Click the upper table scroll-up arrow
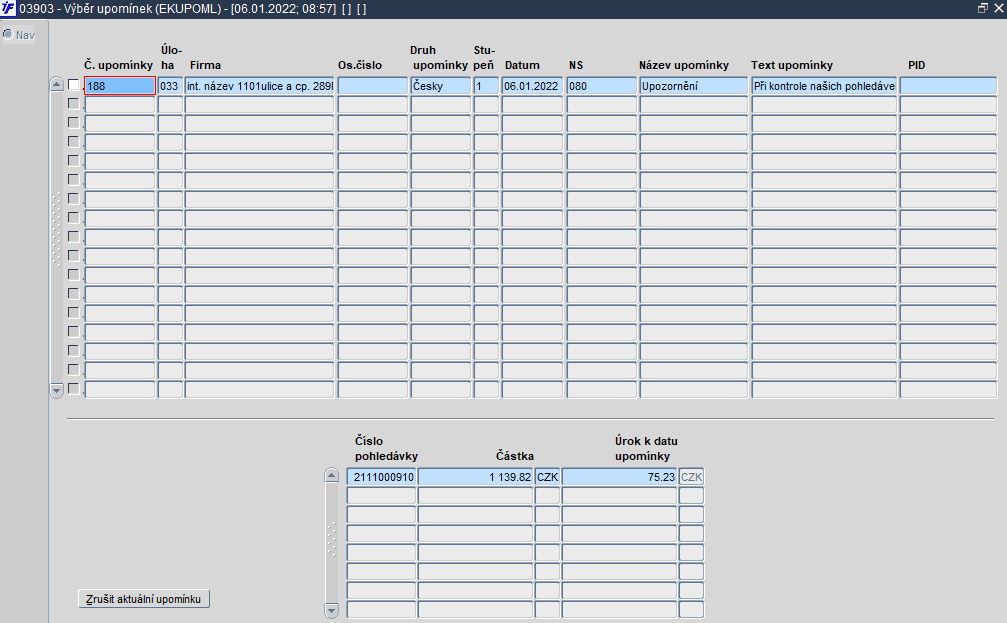Image resolution: width=1007 pixels, height=623 pixels. click(57, 85)
